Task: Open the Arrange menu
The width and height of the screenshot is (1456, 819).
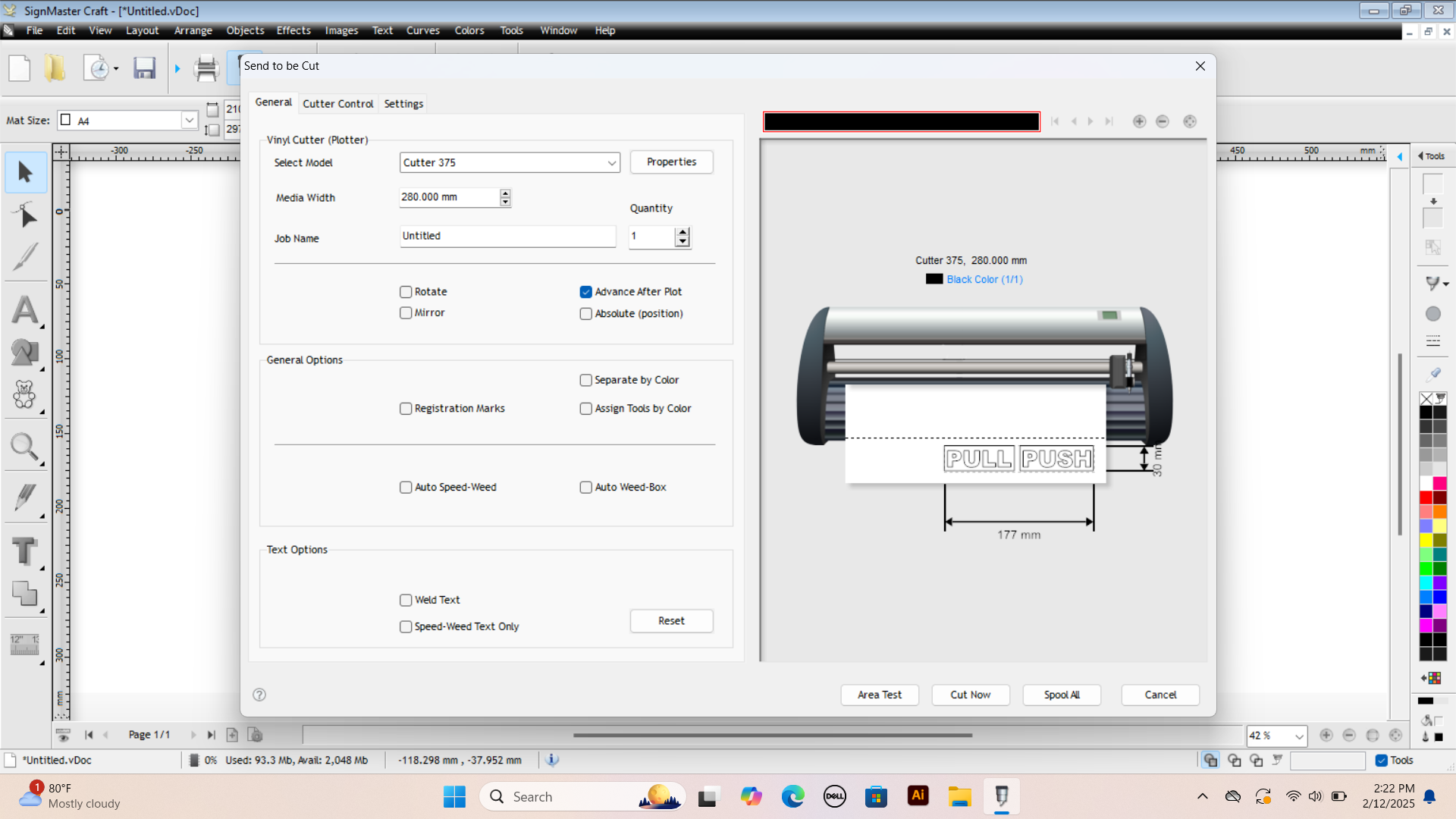Action: coord(193,30)
